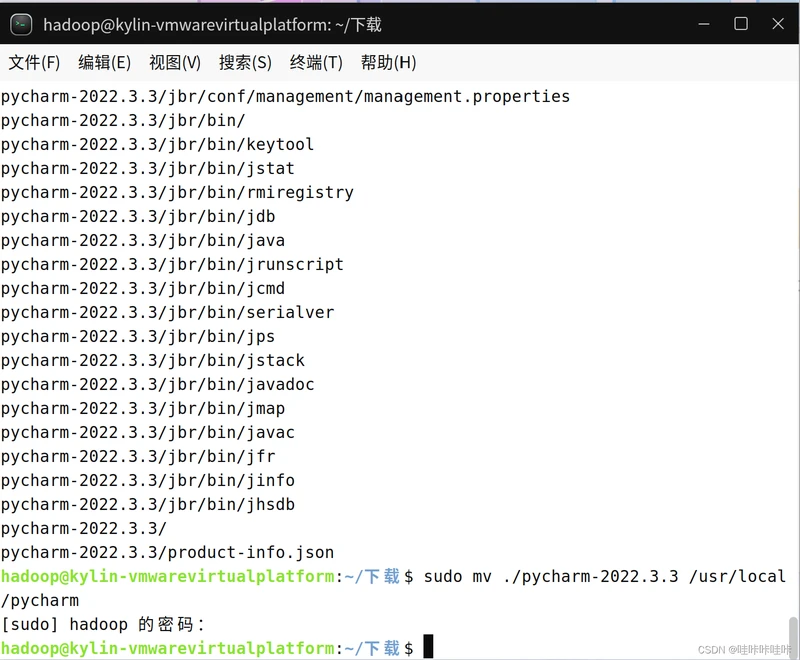800x660 pixels.
Task: Close the terminal window
Action: tap(779, 24)
